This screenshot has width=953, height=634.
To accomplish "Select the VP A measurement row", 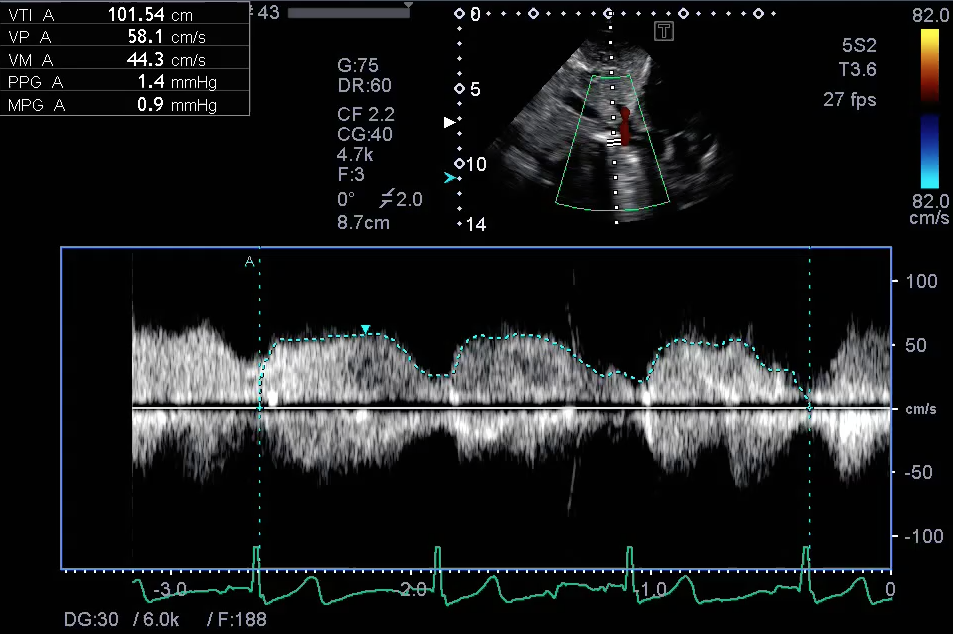I will point(124,37).
